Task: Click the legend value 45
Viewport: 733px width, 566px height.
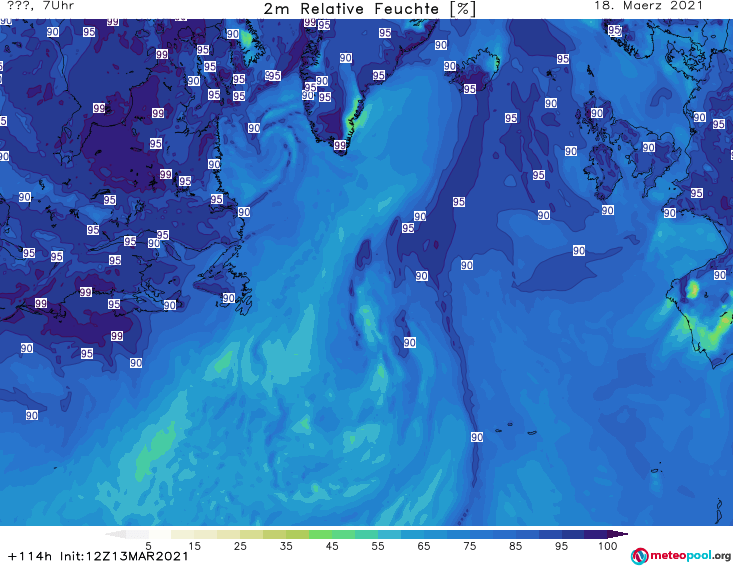Action: pyautogui.click(x=332, y=546)
